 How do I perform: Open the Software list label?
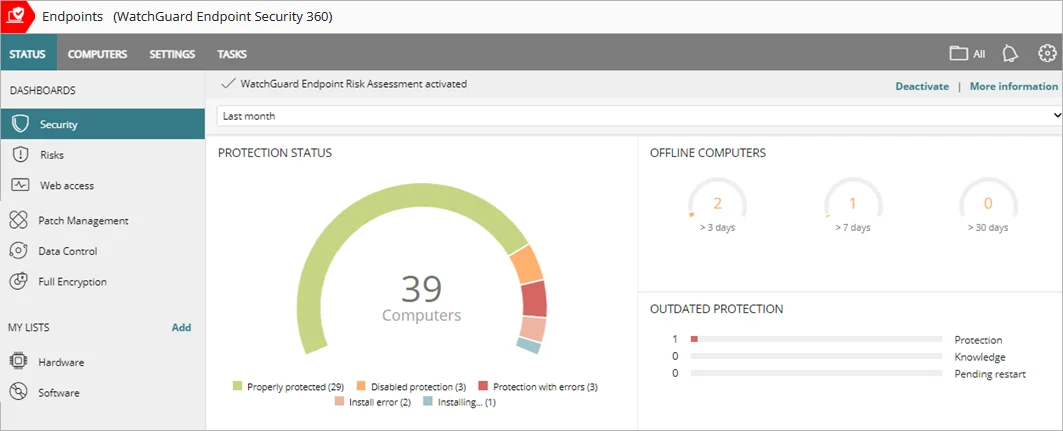click(58, 392)
